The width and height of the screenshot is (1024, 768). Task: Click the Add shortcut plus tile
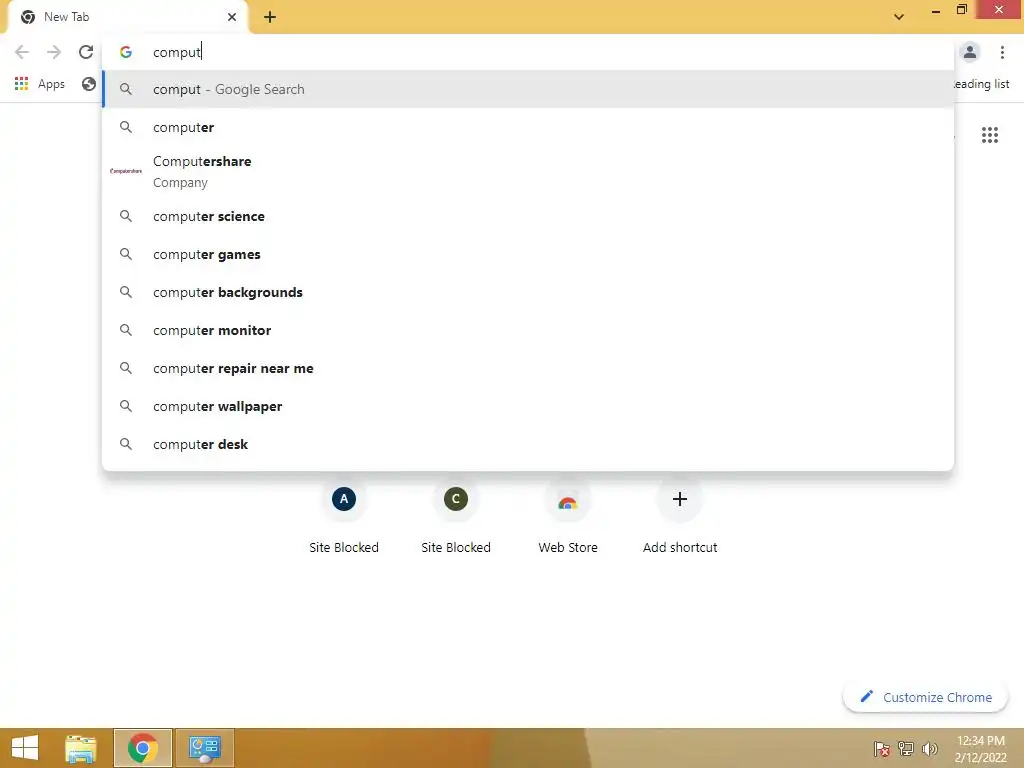pos(680,499)
